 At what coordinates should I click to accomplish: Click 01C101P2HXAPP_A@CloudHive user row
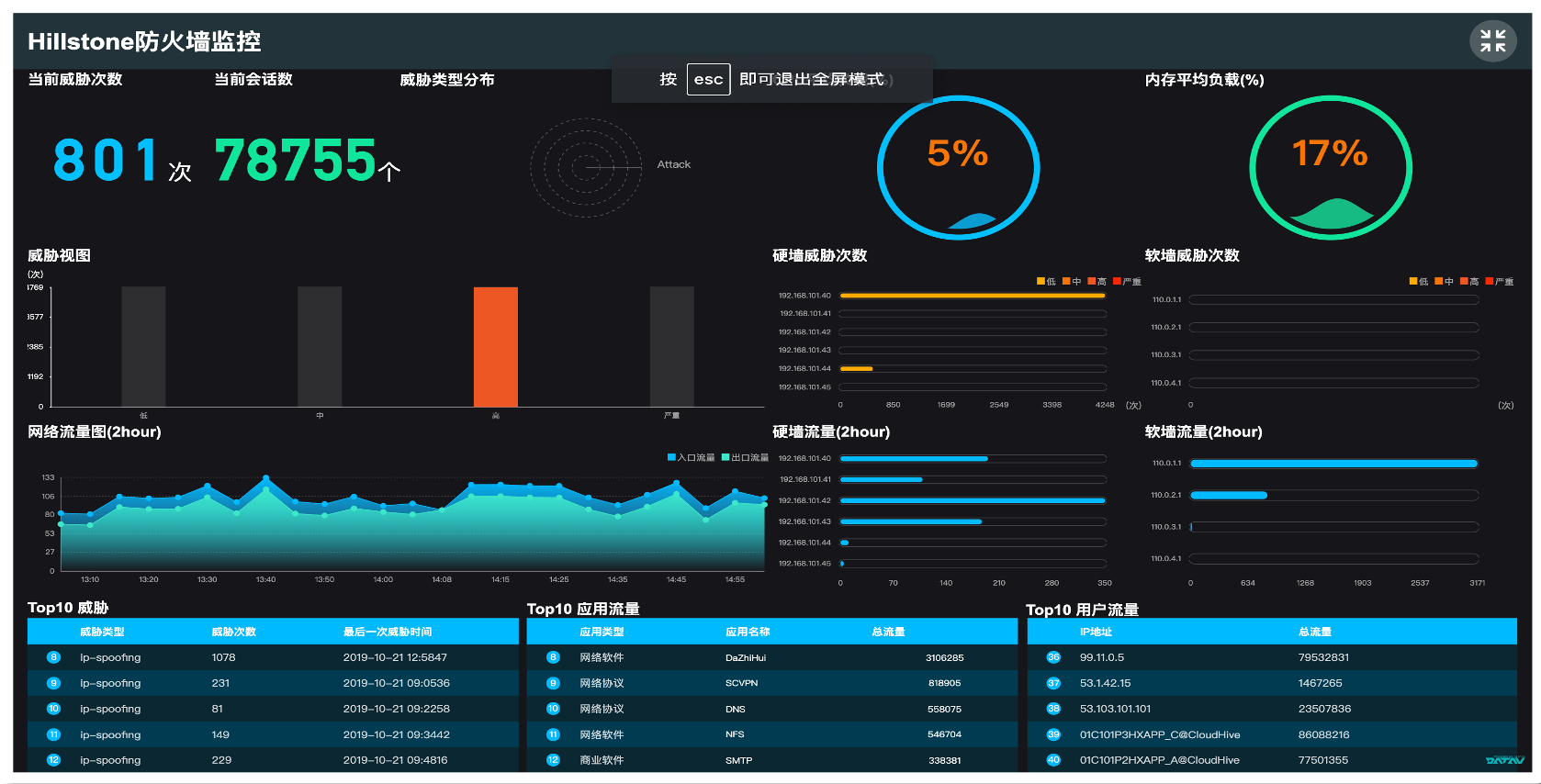coord(1272,760)
